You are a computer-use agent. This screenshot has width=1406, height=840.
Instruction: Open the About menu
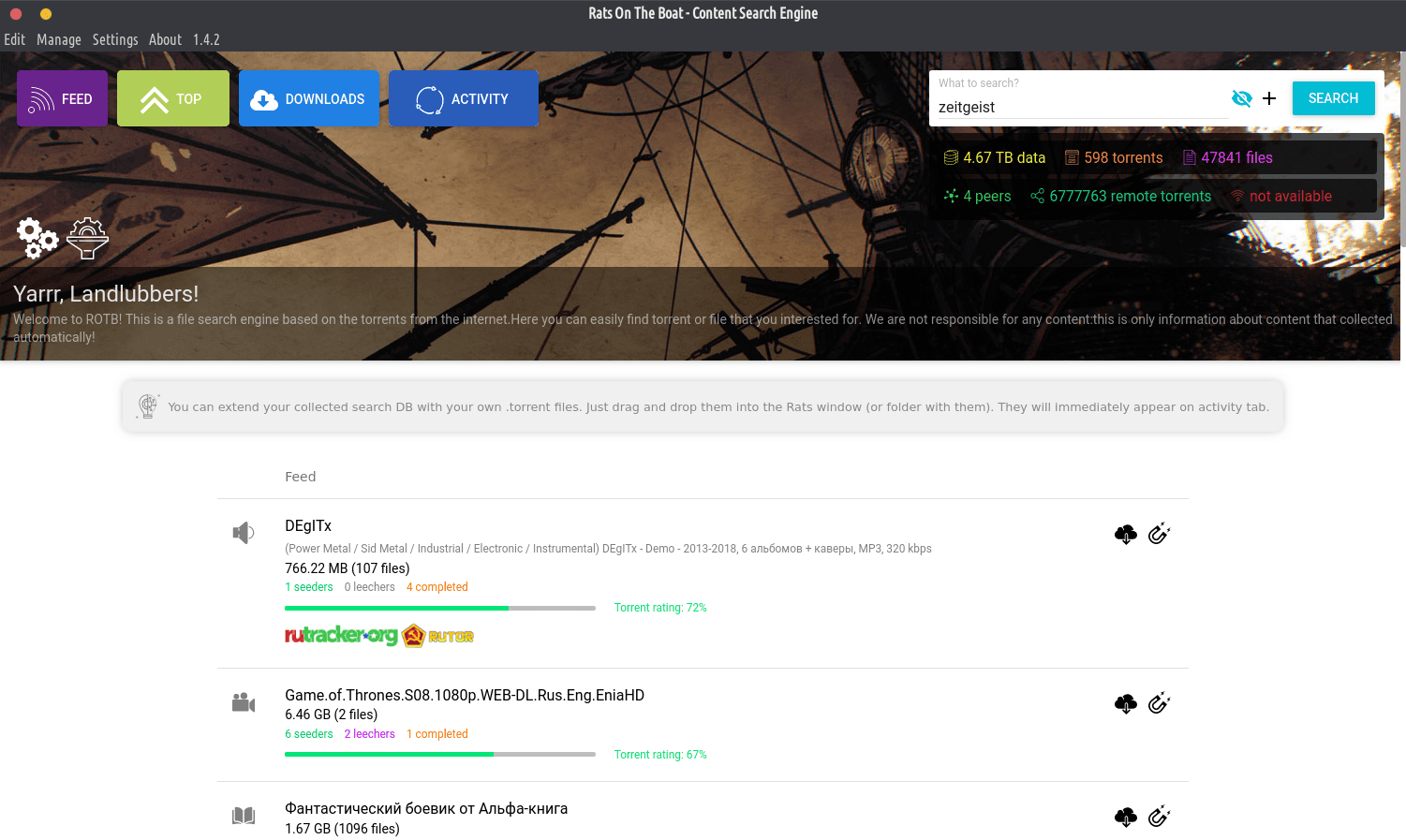[165, 39]
